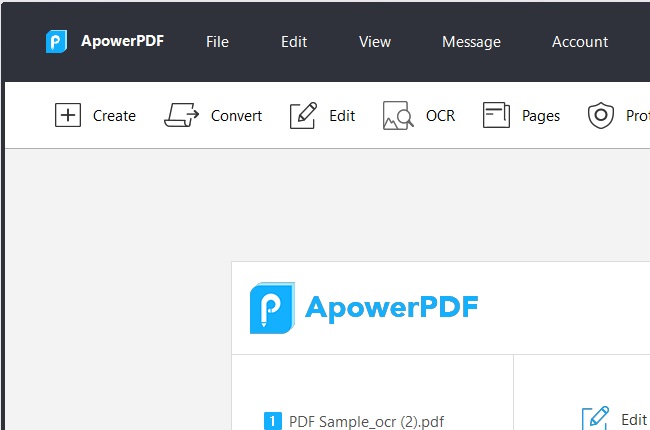
Task: Open the Edit menu in menu bar
Action: click(x=294, y=42)
